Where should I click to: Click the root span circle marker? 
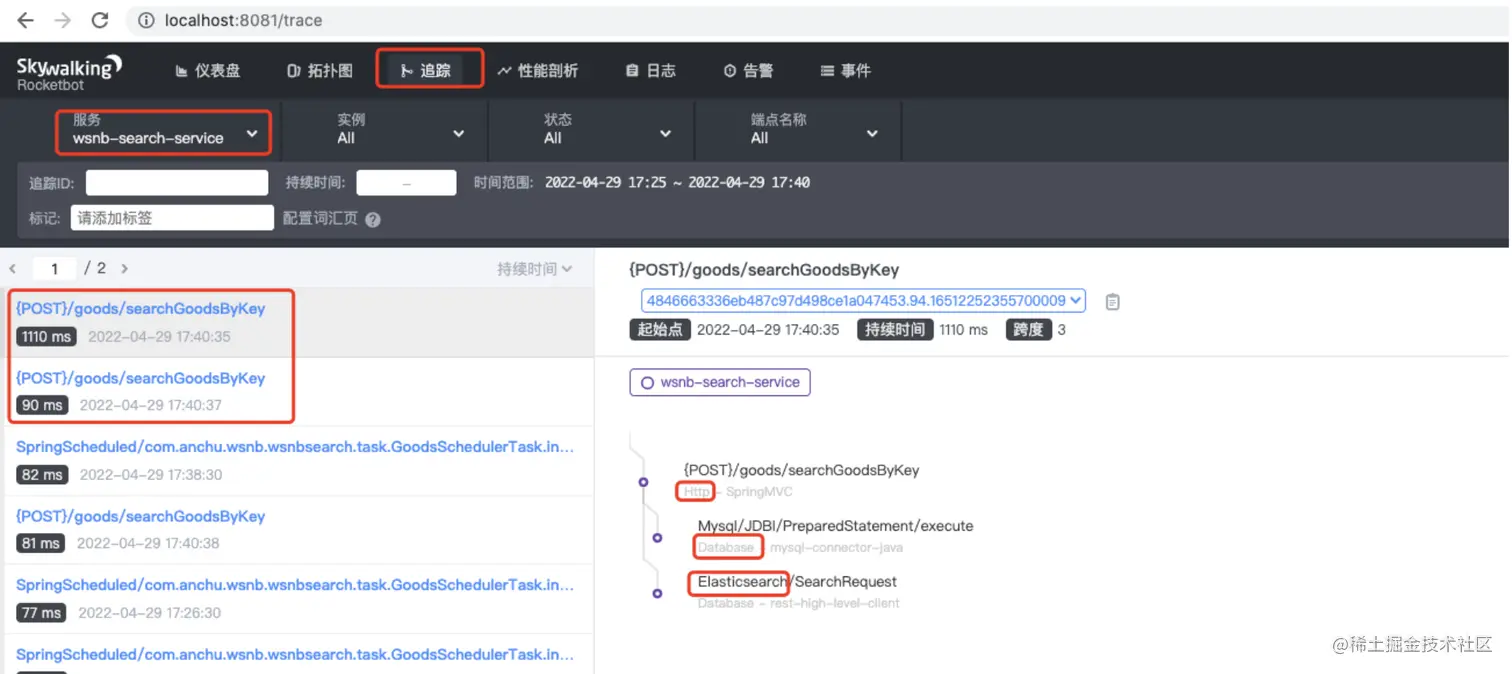pos(643,482)
